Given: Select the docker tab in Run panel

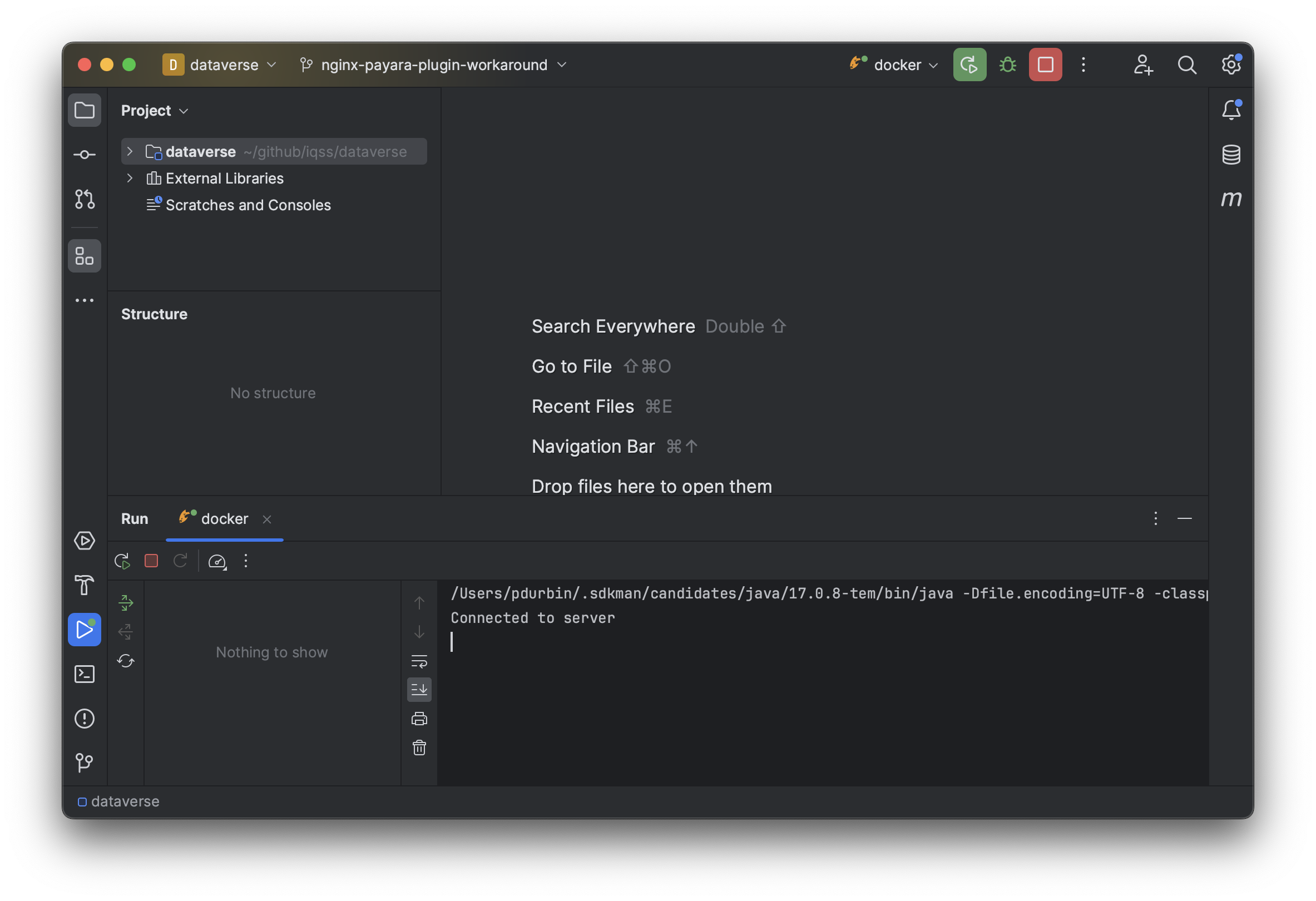Looking at the screenshot, I should 224,519.
